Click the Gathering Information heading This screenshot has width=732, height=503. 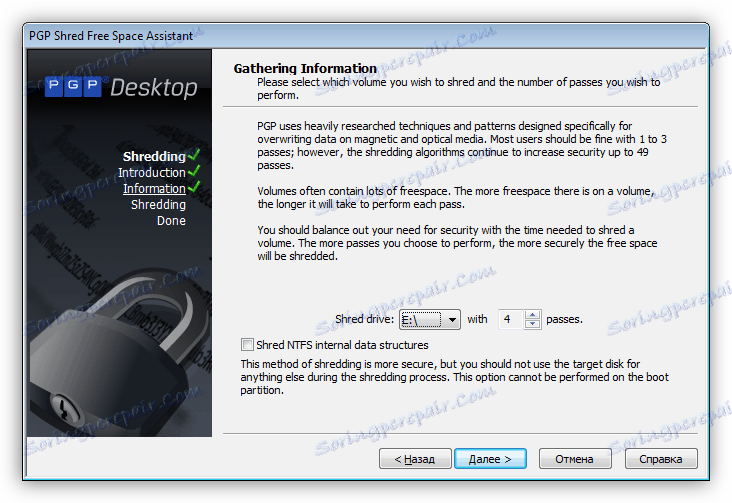305,68
